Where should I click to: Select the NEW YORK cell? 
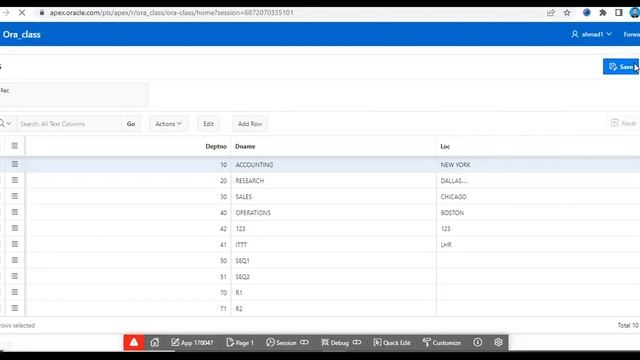[x=538, y=164]
